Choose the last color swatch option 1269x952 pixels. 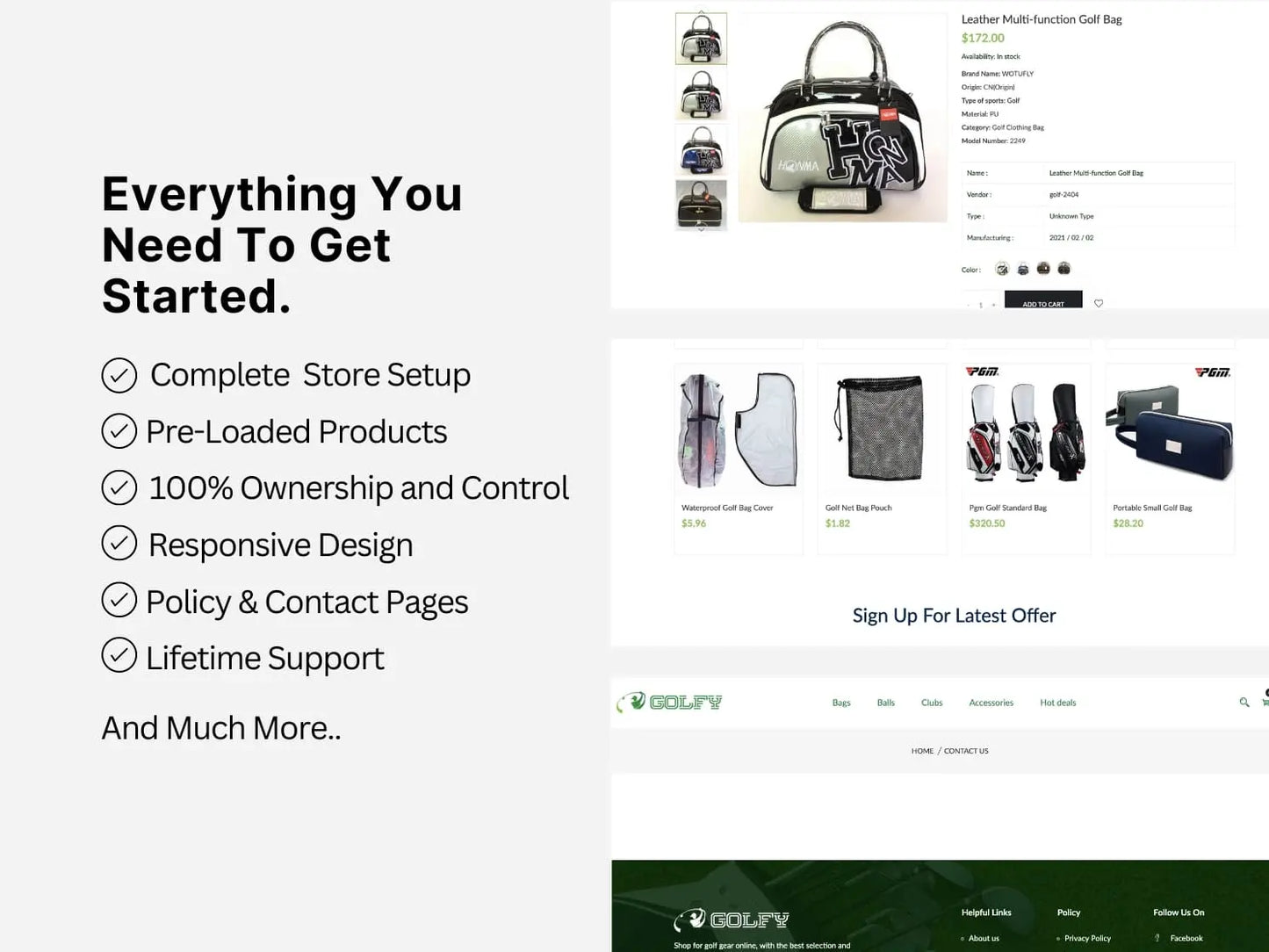[1064, 269]
